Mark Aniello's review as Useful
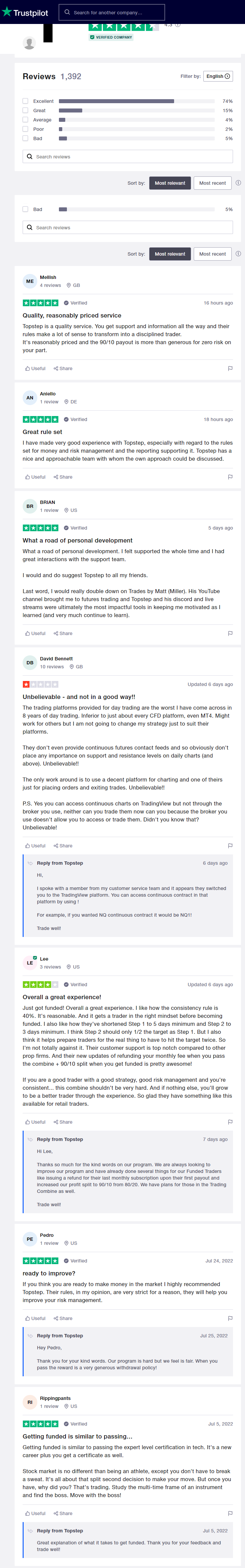This screenshot has width=245, height=1568. click(35, 477)
